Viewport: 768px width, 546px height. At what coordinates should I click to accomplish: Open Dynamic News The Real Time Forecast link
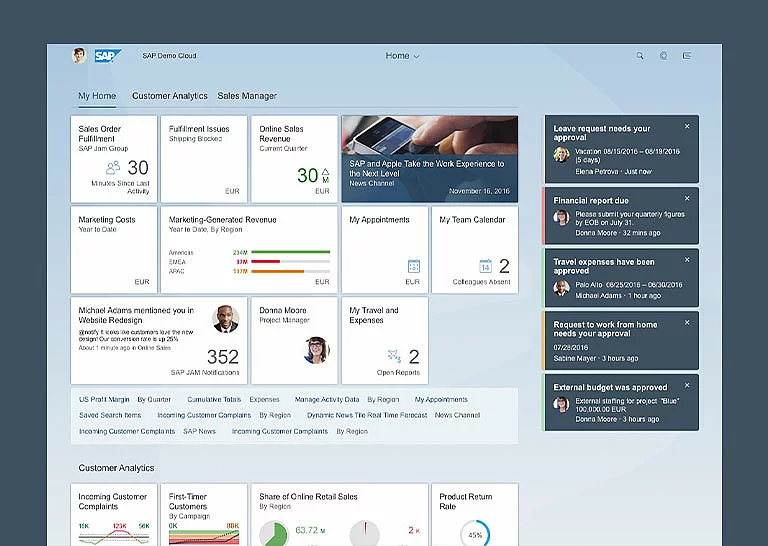[367, 415]
